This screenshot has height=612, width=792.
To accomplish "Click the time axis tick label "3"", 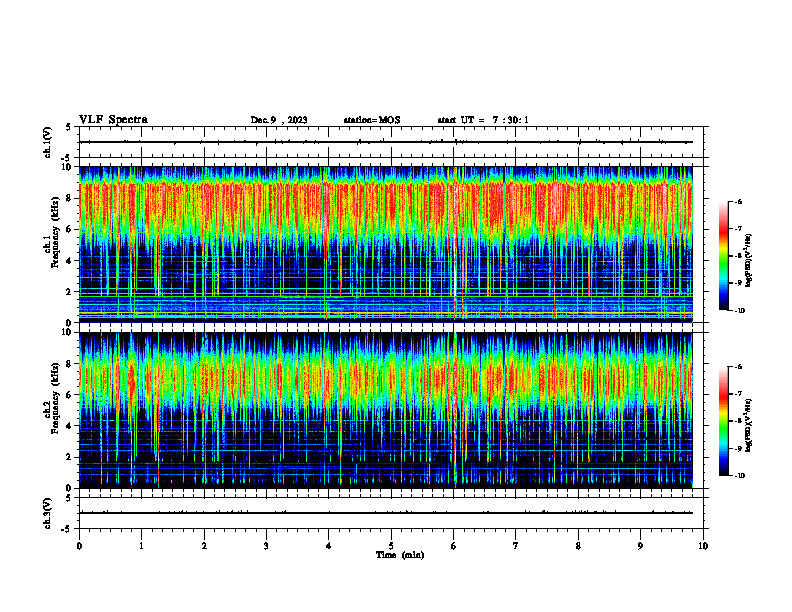I will (x=266, y=546).
